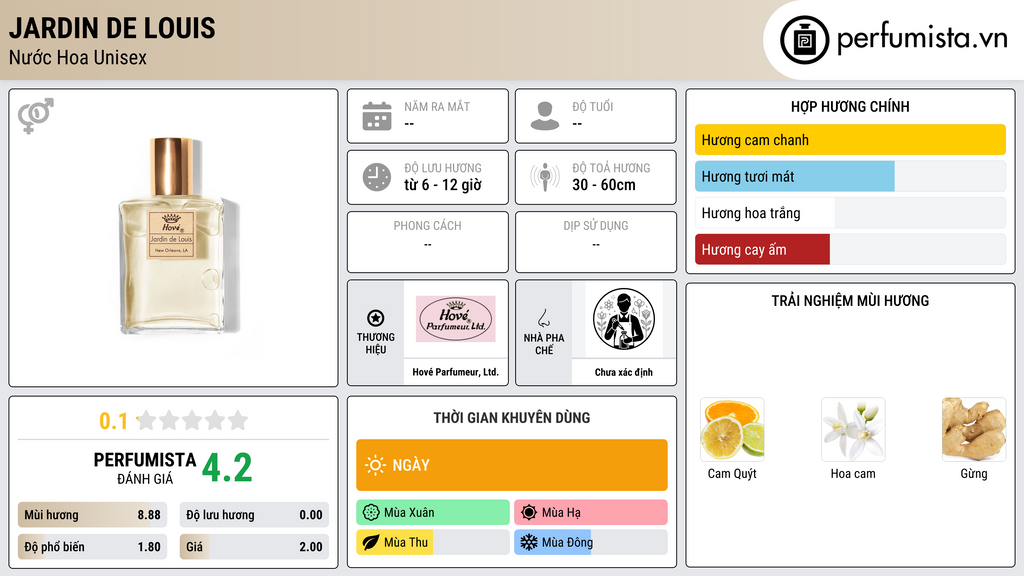Click the sun icon in the Ngày bar
This screenshot has height=576, width=1024.
click(x=375, y=465)
